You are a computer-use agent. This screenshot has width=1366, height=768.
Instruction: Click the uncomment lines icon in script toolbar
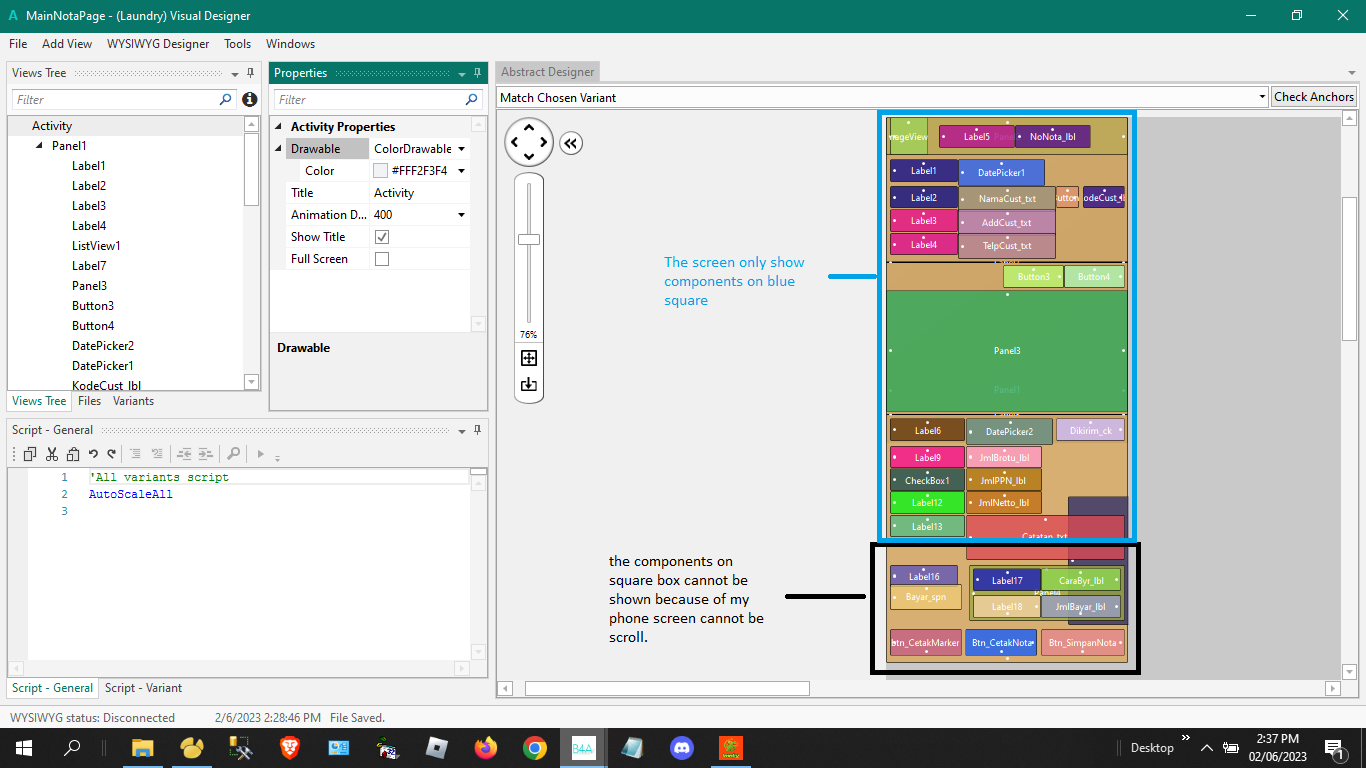[x=157, y=454]
